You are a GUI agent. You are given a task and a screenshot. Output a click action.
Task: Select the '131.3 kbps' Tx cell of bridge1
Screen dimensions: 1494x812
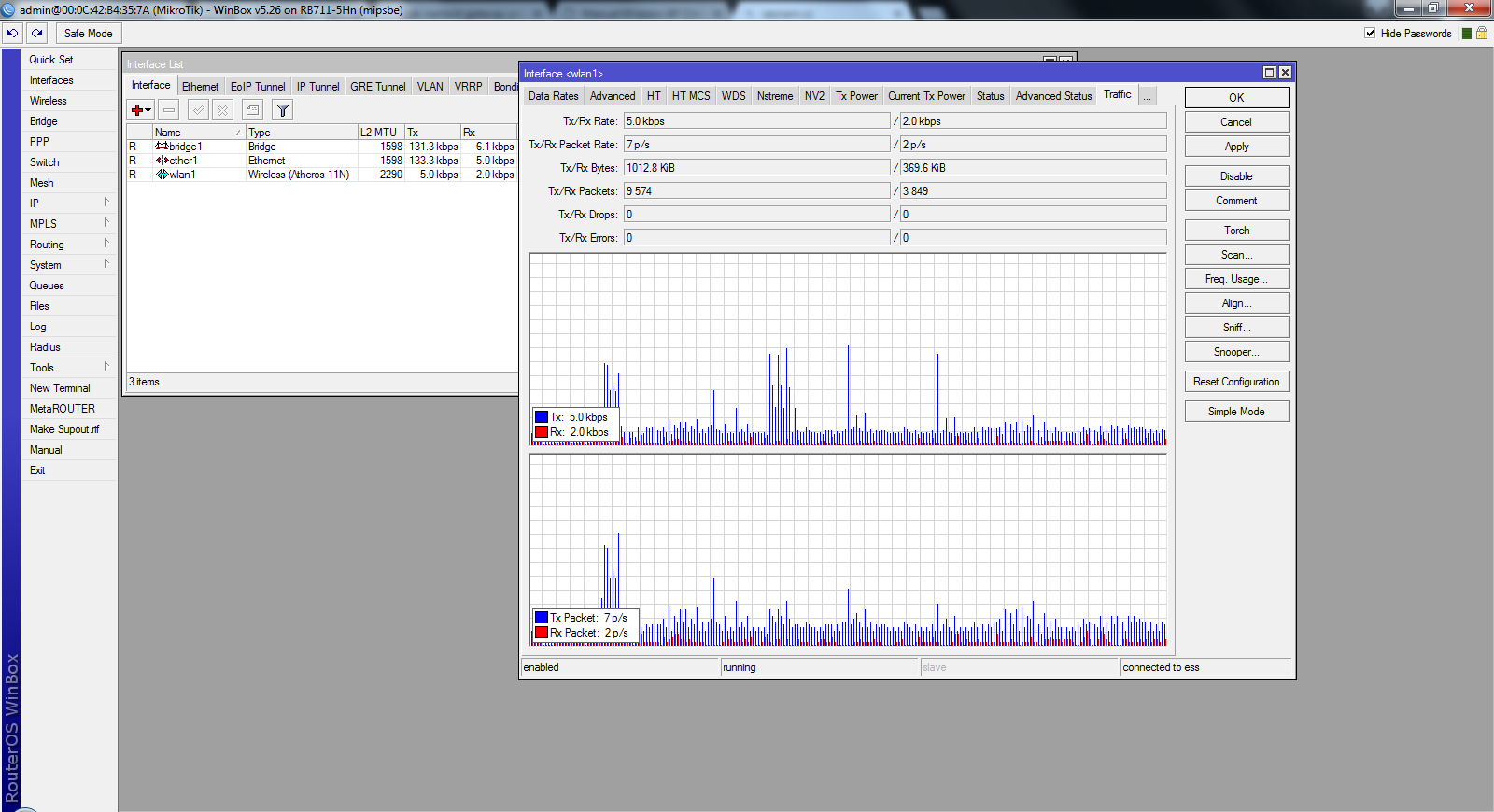(x=433, y=147)
